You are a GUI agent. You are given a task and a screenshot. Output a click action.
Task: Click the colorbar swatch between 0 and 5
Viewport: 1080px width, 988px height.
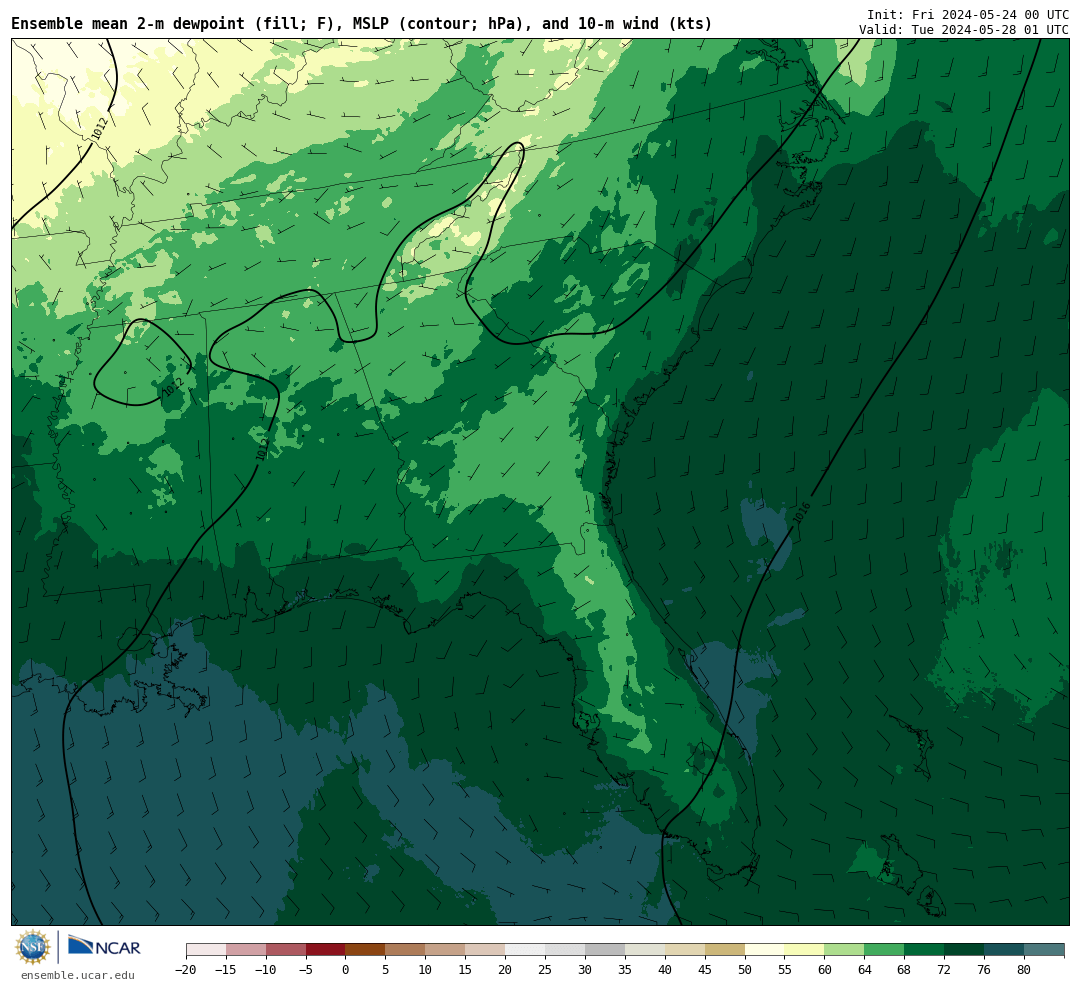(365, 950)
